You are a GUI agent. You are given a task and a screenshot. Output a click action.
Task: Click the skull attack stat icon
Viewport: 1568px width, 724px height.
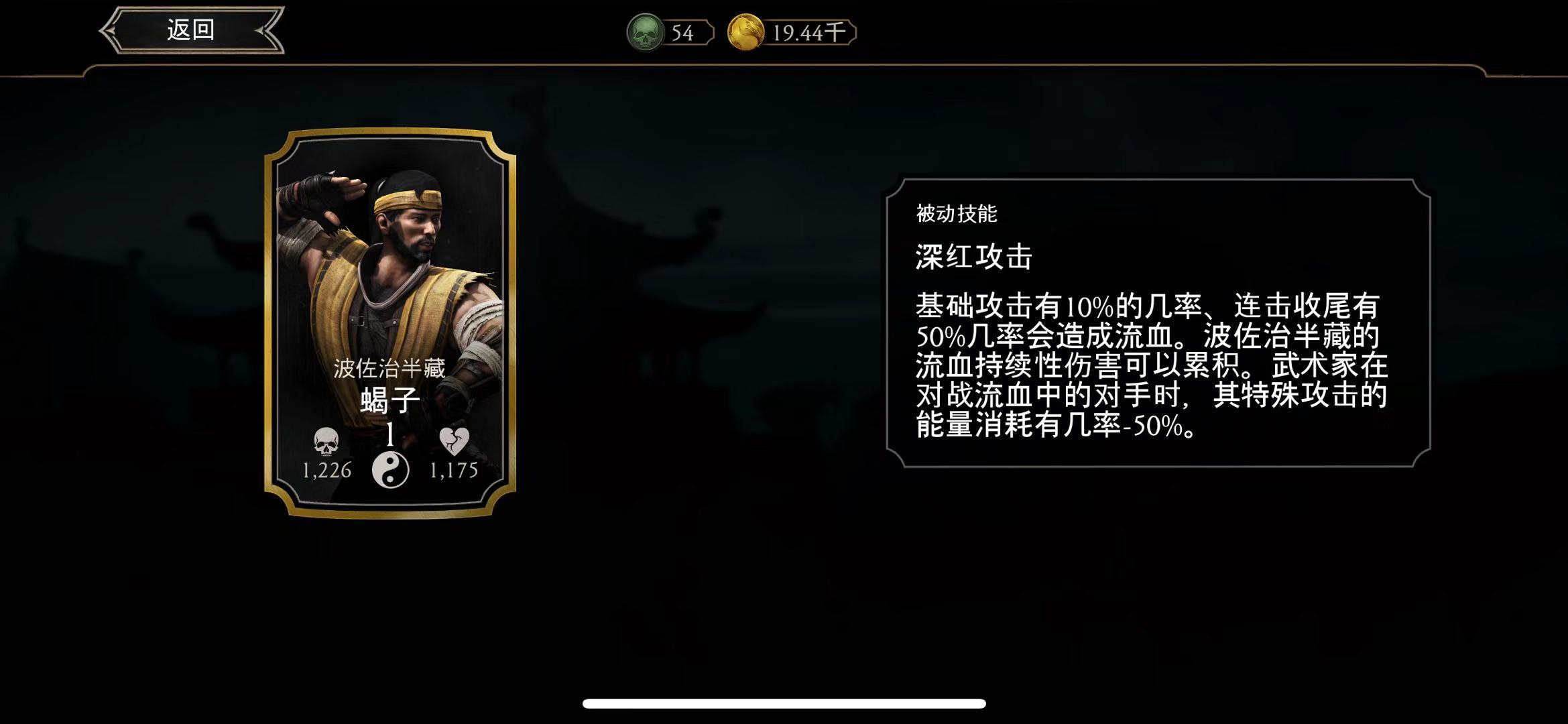[x=326, y=442]
